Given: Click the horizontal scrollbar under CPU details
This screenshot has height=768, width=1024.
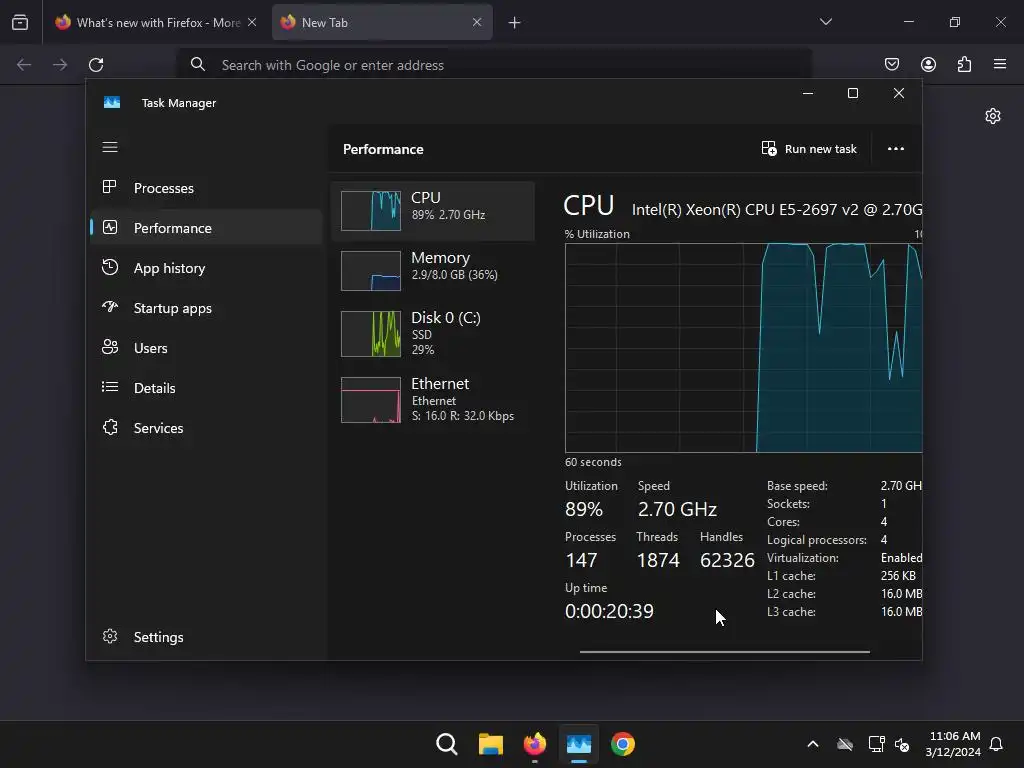Looking at the screenshot, I should [x=724, y=651].
